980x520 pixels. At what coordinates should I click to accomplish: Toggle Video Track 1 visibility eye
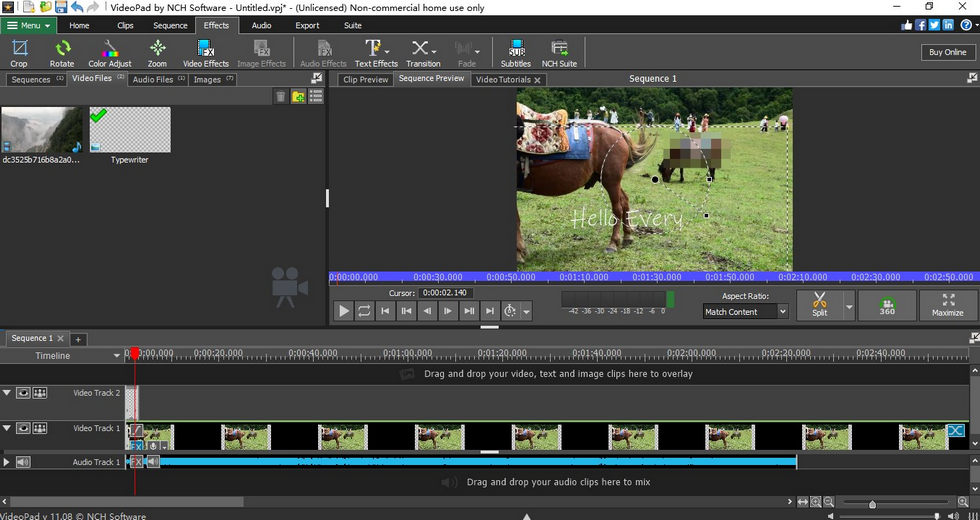click(23, 428)
